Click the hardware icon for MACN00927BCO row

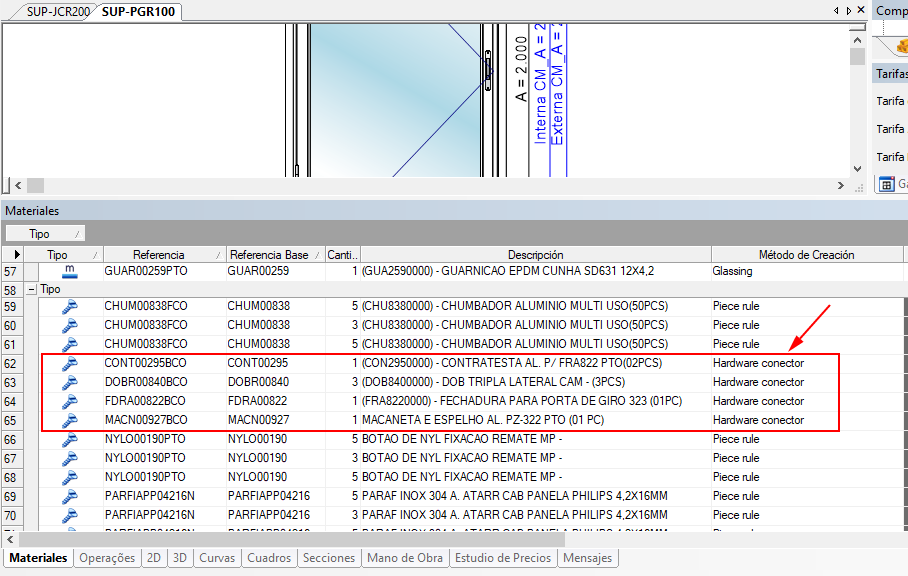(x=70, y=420)
